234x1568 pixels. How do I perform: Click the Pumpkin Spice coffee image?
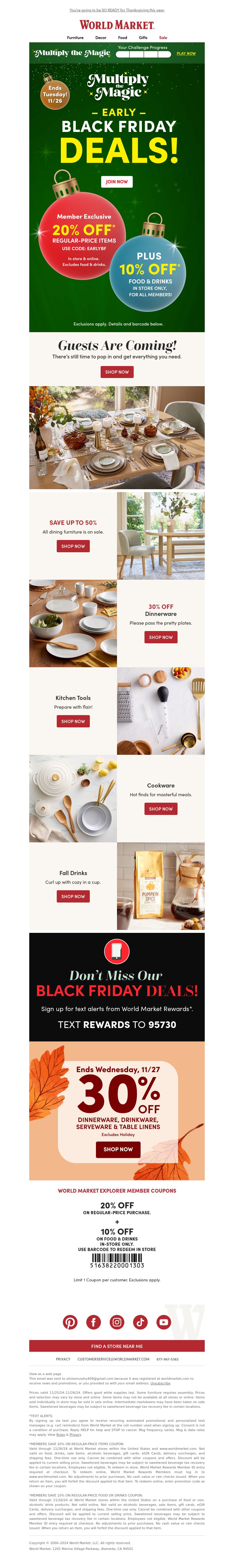[x=161, y=886]
